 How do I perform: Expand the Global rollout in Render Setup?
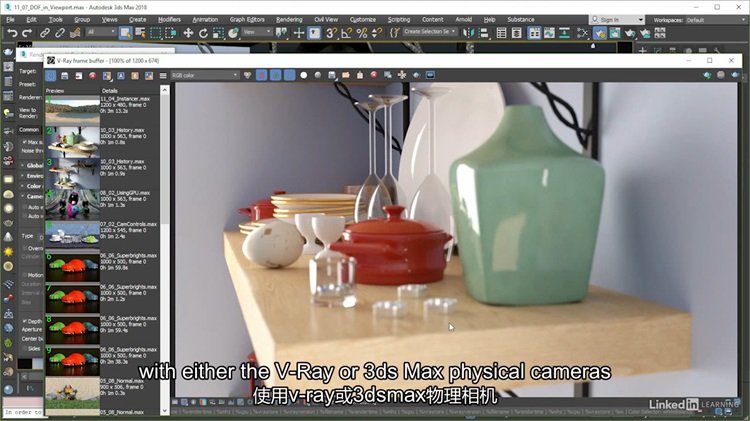pos(31,165)
